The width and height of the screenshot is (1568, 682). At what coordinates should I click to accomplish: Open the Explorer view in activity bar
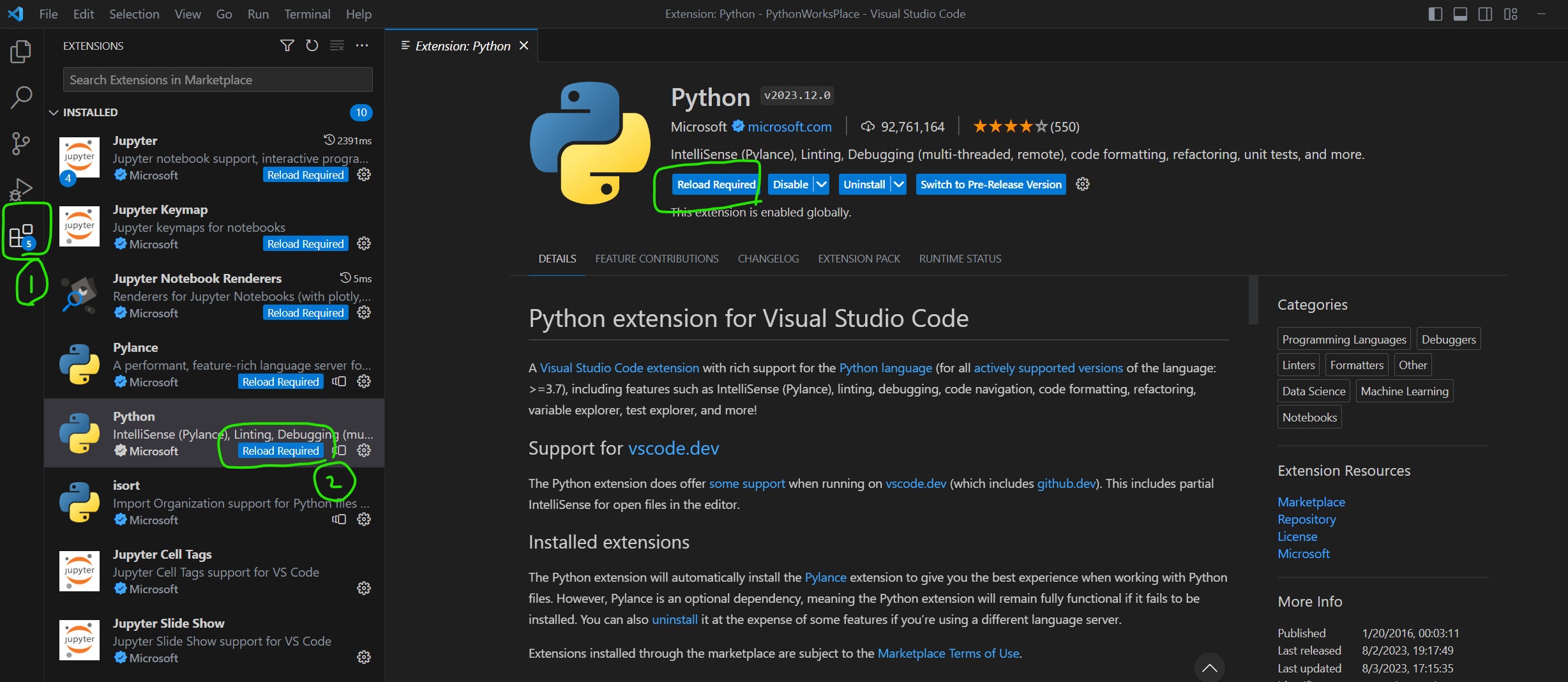21,52
